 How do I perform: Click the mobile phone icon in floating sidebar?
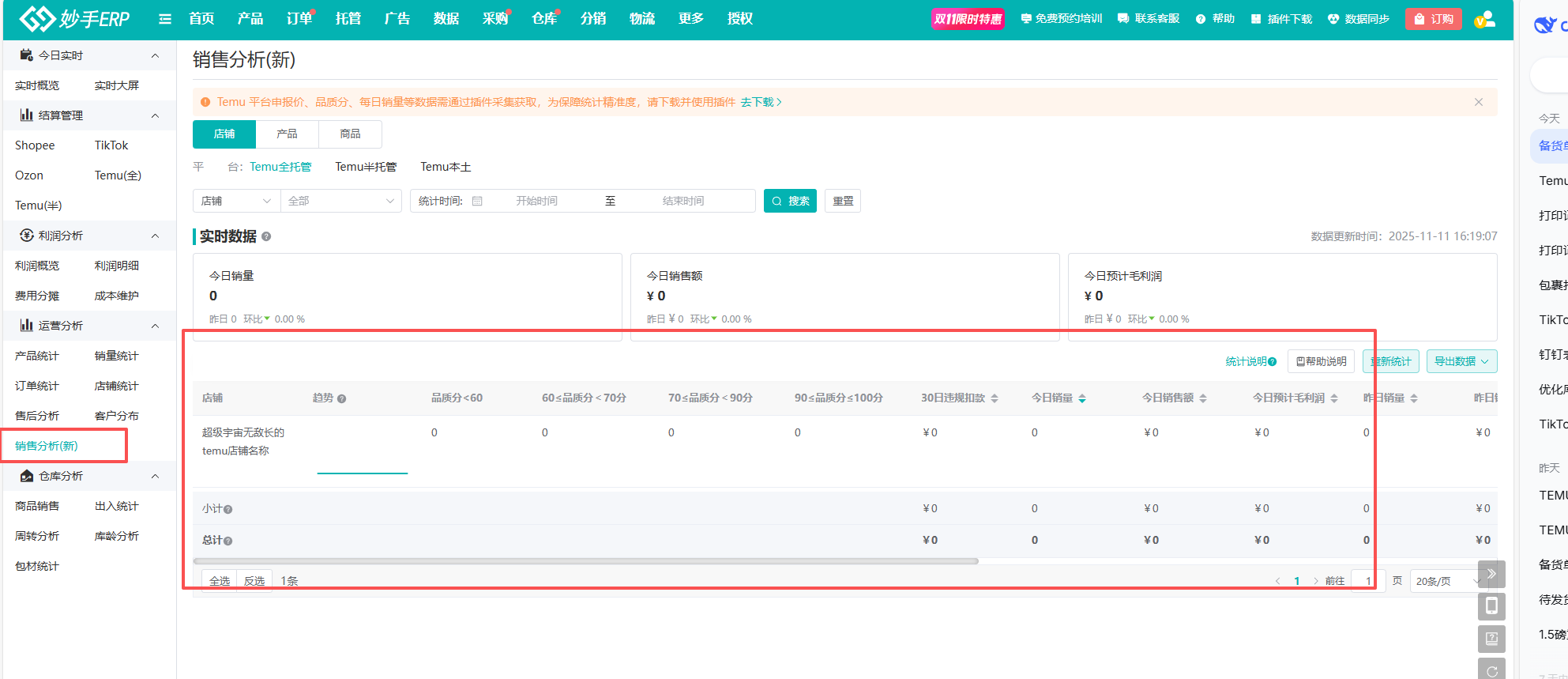pyautogui.click(x=1491, y=606)
